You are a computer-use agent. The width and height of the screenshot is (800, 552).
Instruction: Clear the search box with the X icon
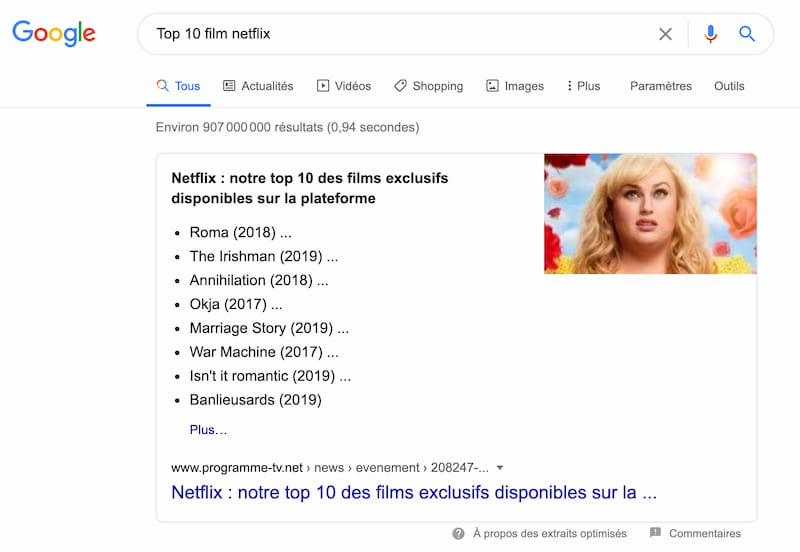coord(665,34)
